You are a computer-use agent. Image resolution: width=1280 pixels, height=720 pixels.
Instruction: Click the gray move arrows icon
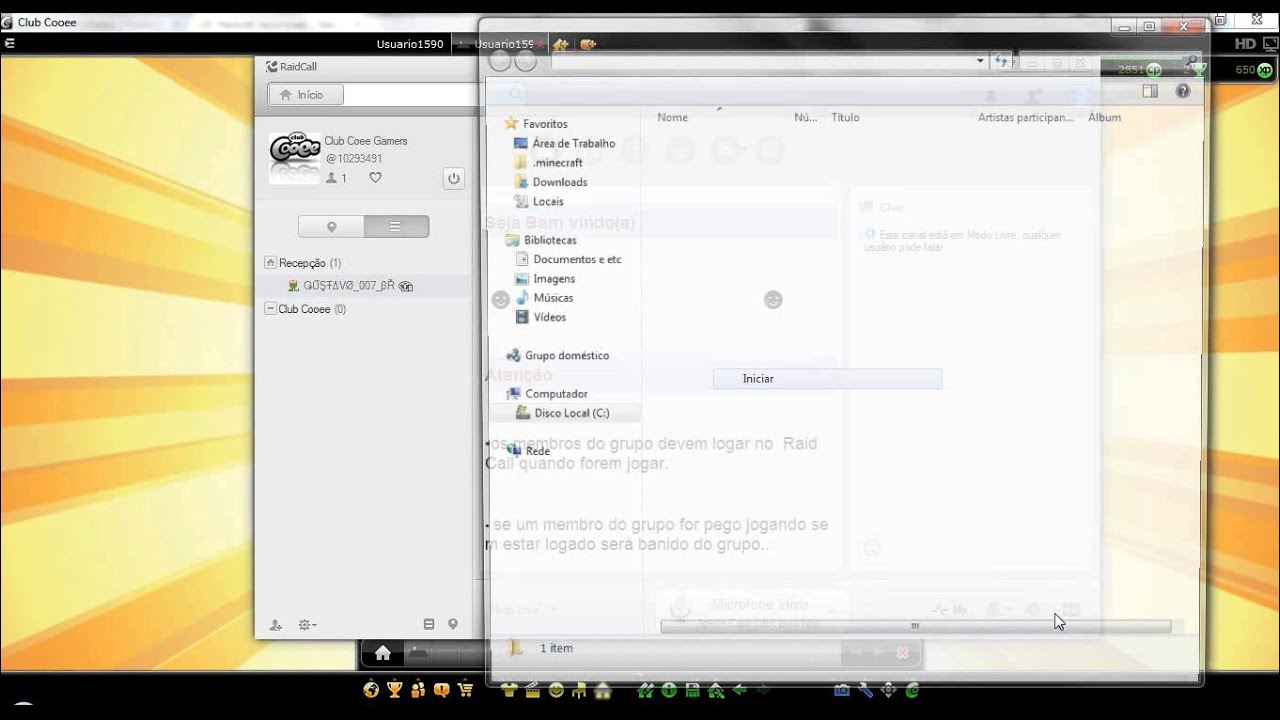pyautogui.click(x=889, y=689)
